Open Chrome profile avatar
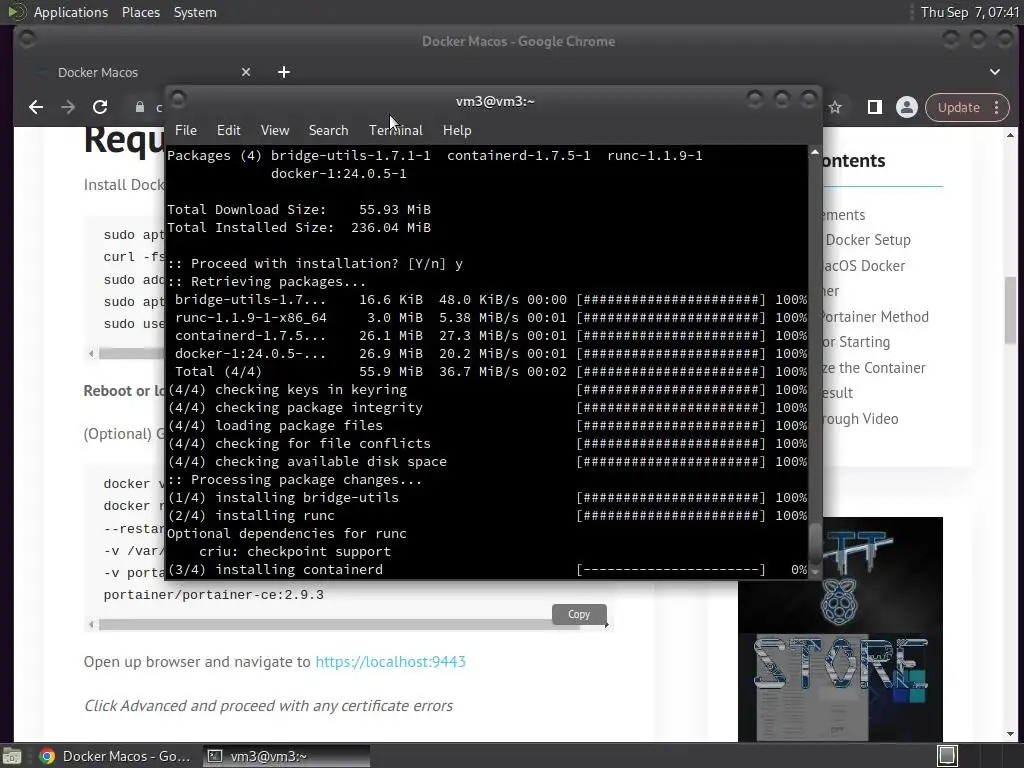This screenshot has width=1024, height=768. coord(906,107)
